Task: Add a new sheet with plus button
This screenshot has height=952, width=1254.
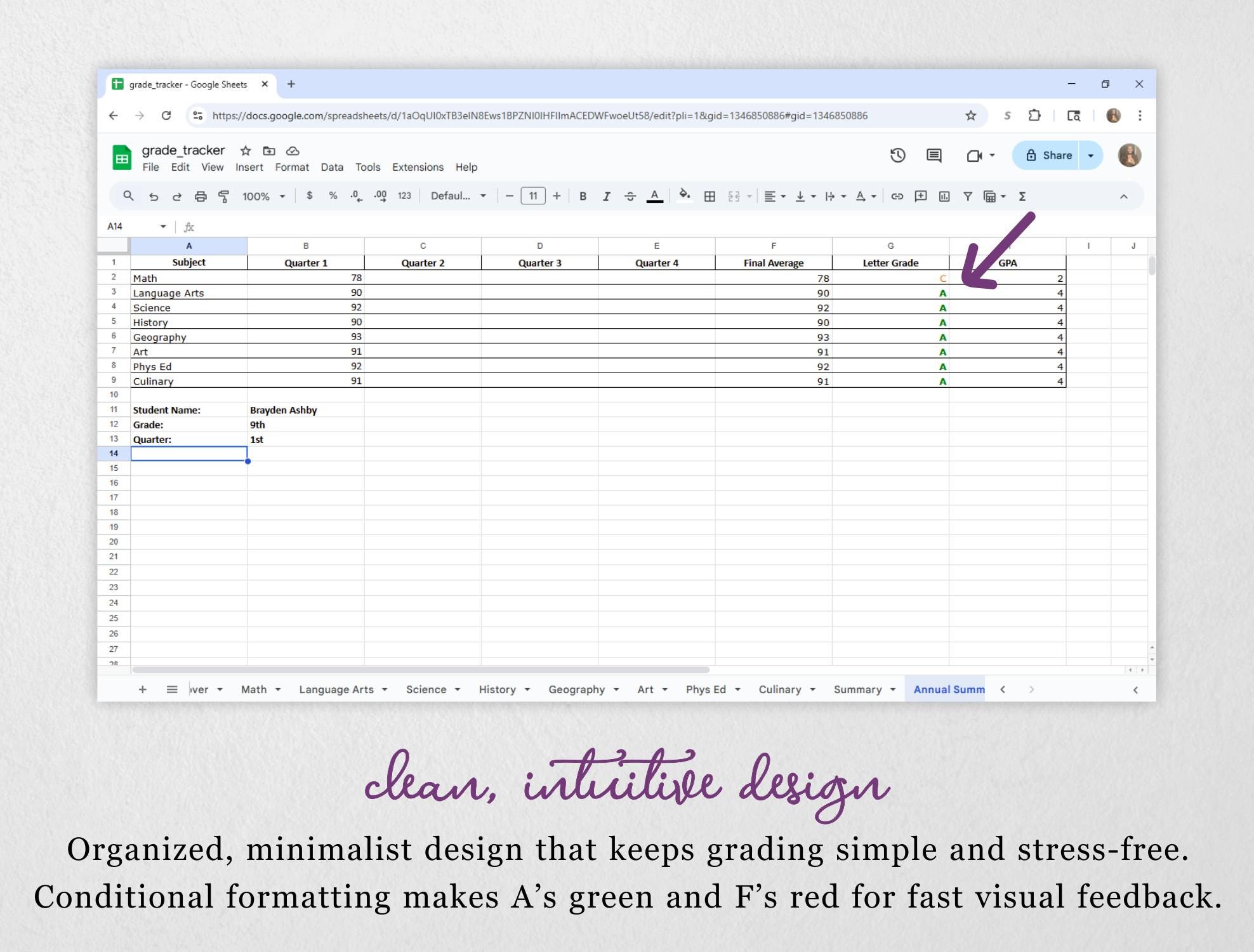Action: pos(143,689)
